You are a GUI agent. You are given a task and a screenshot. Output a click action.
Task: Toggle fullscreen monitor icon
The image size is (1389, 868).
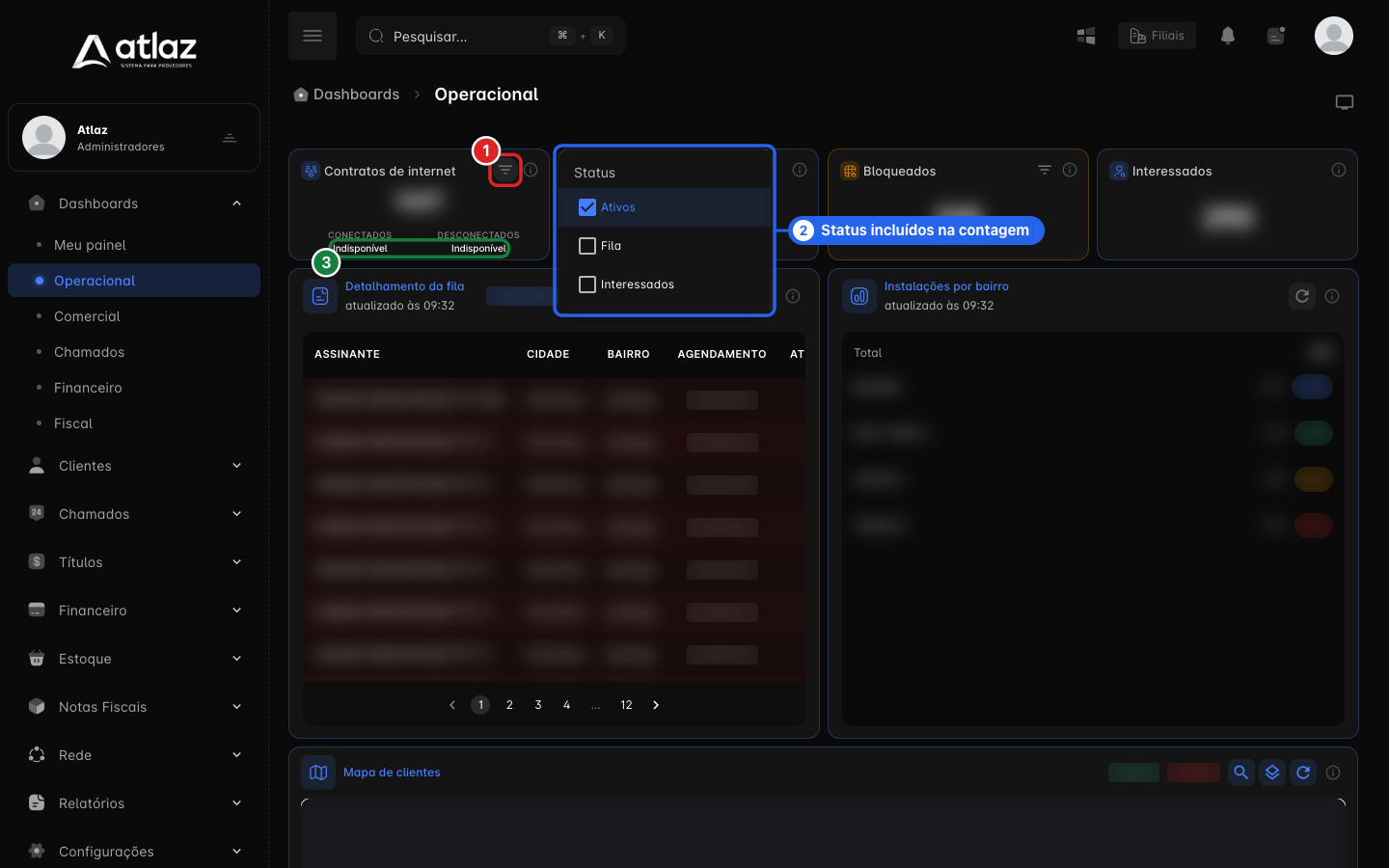click(x=1345, y=102)
